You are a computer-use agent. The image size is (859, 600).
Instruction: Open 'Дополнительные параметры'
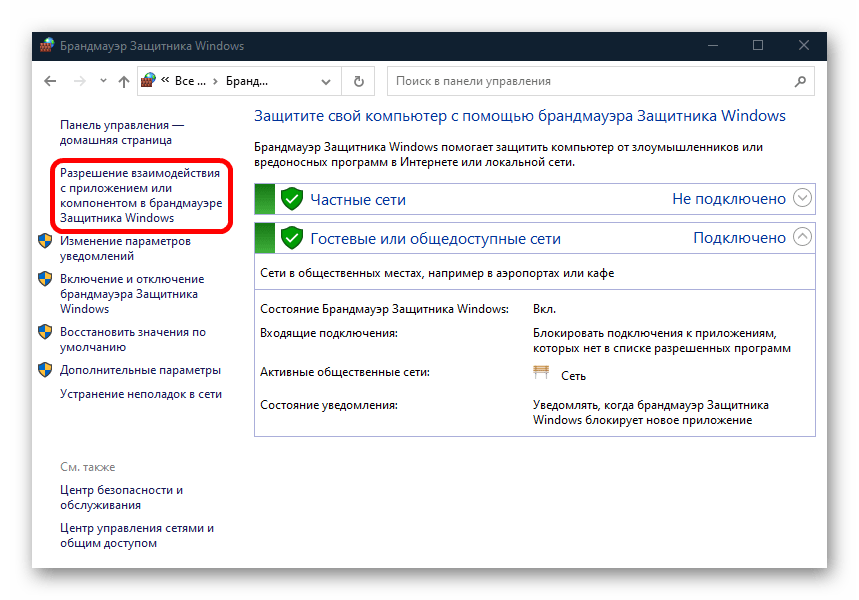pos(140,370)
